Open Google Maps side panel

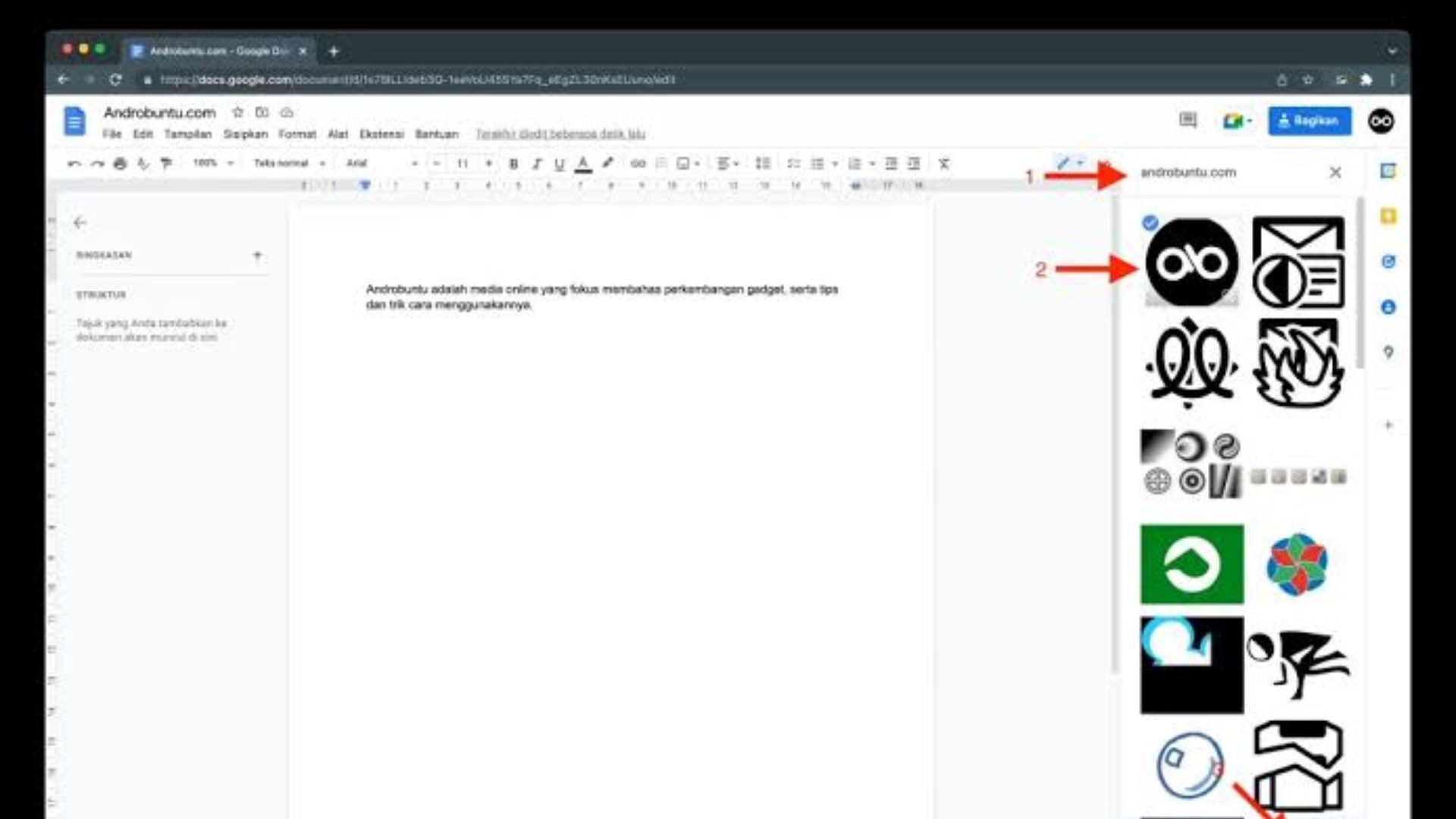click(1388, 353)
